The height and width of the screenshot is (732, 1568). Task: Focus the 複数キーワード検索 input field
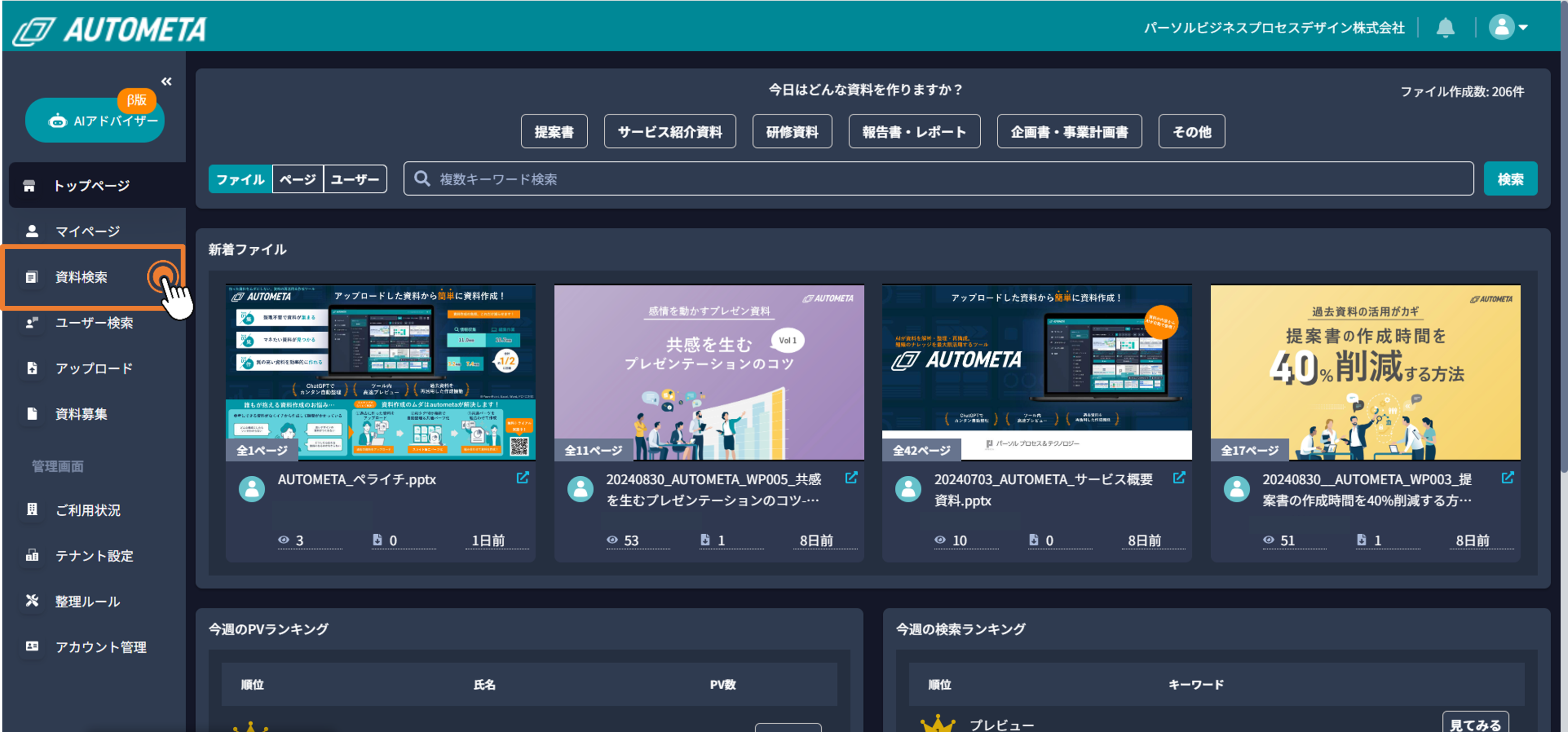tap(938, 179)
